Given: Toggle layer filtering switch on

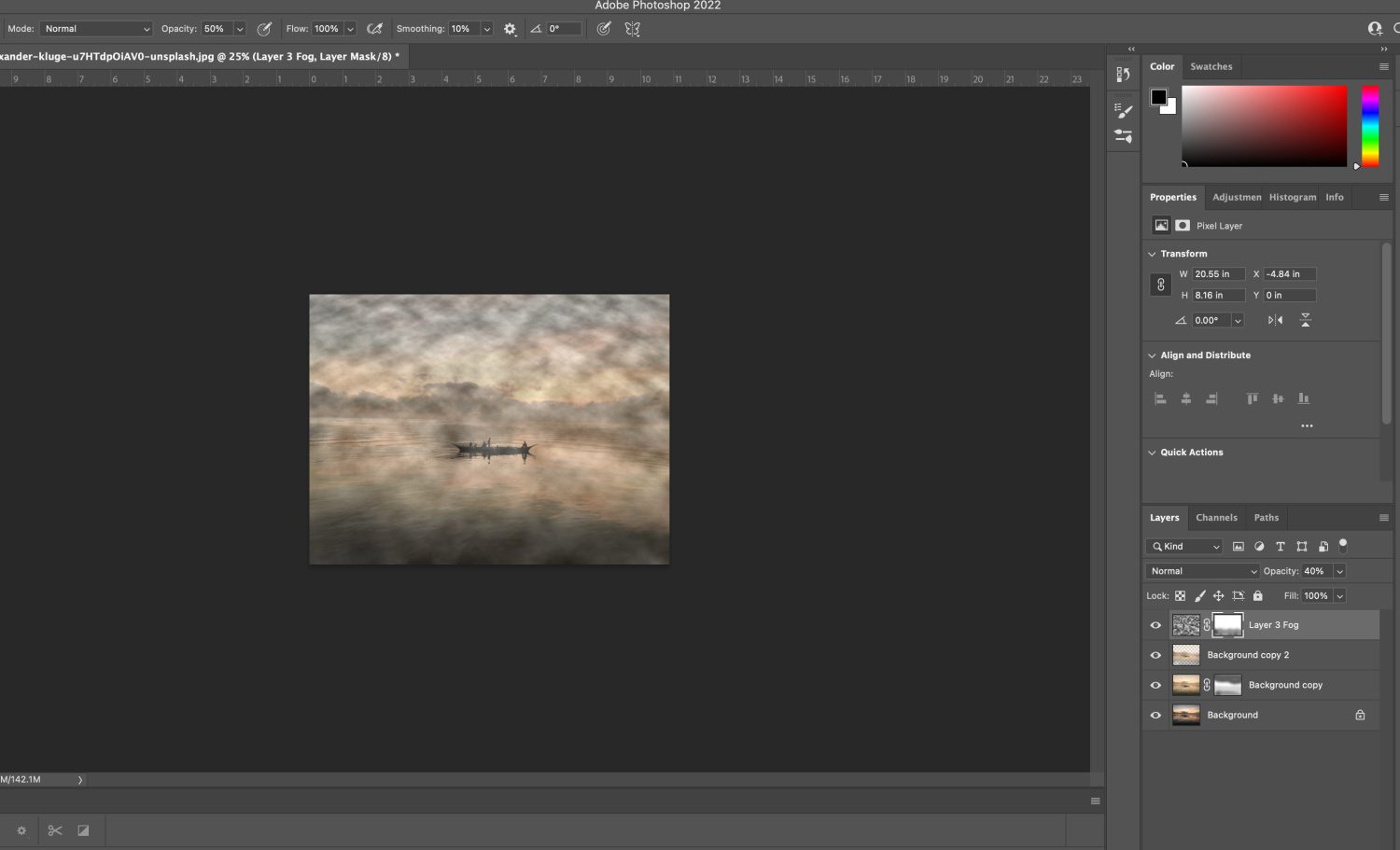Looking at the screenshot, I should (1343, 545).
